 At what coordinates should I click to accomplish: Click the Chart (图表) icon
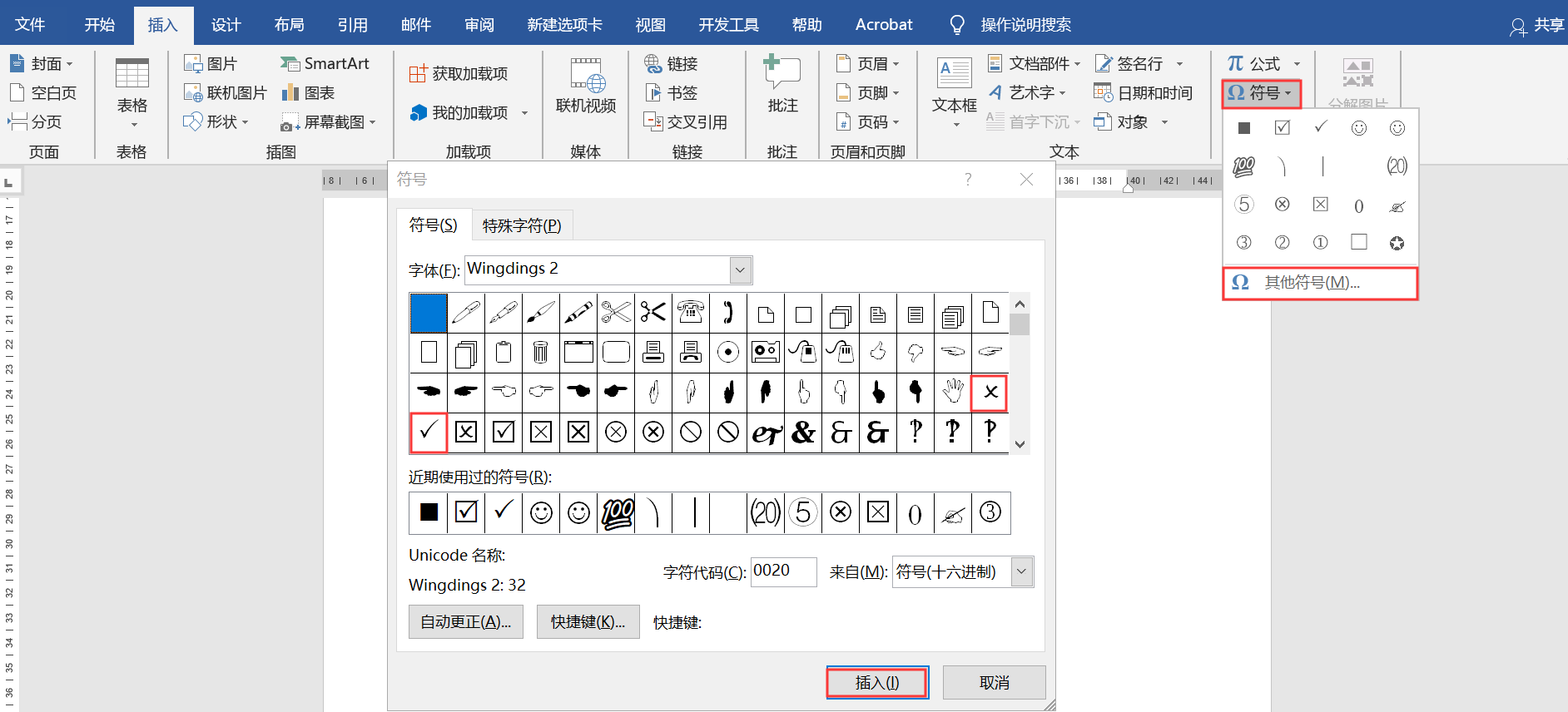290,93
